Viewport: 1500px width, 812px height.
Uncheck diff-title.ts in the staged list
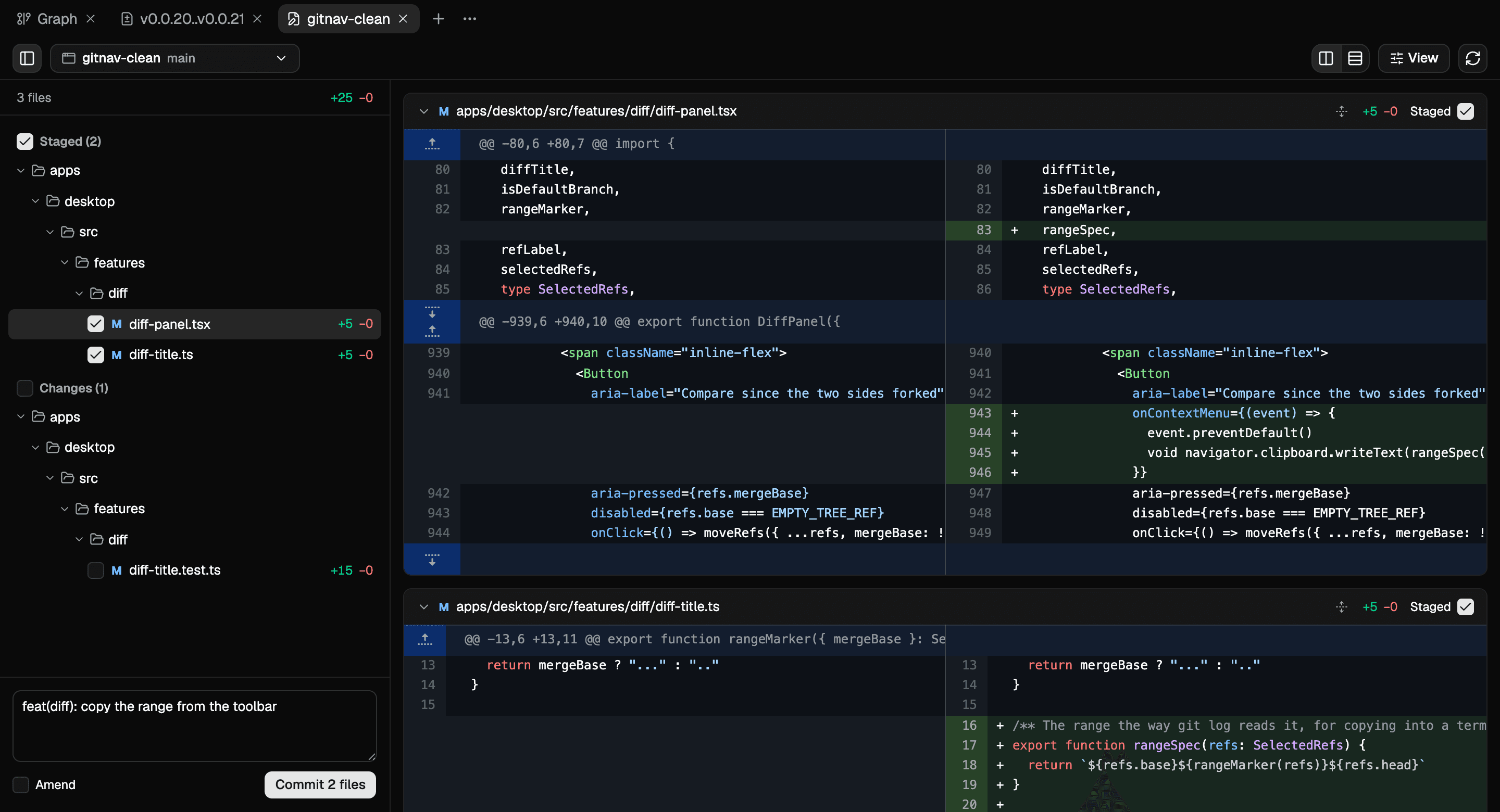(95, 355)
